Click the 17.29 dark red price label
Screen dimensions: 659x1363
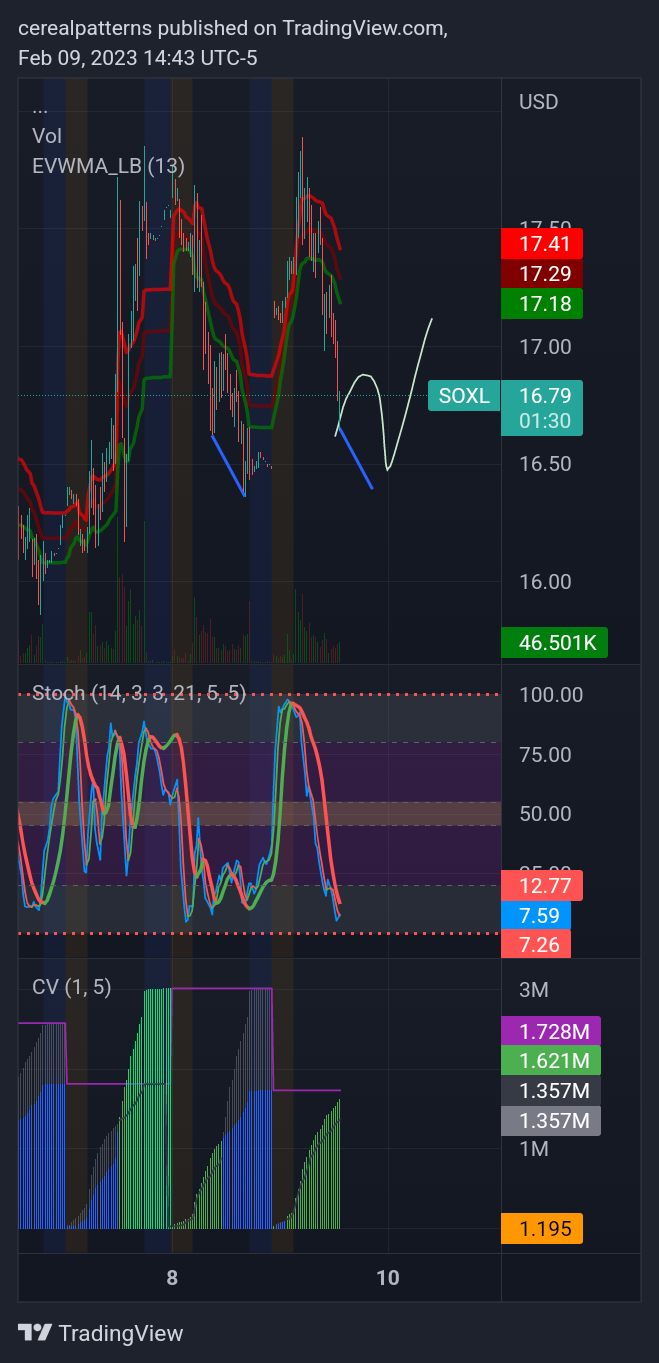[542, 273]
